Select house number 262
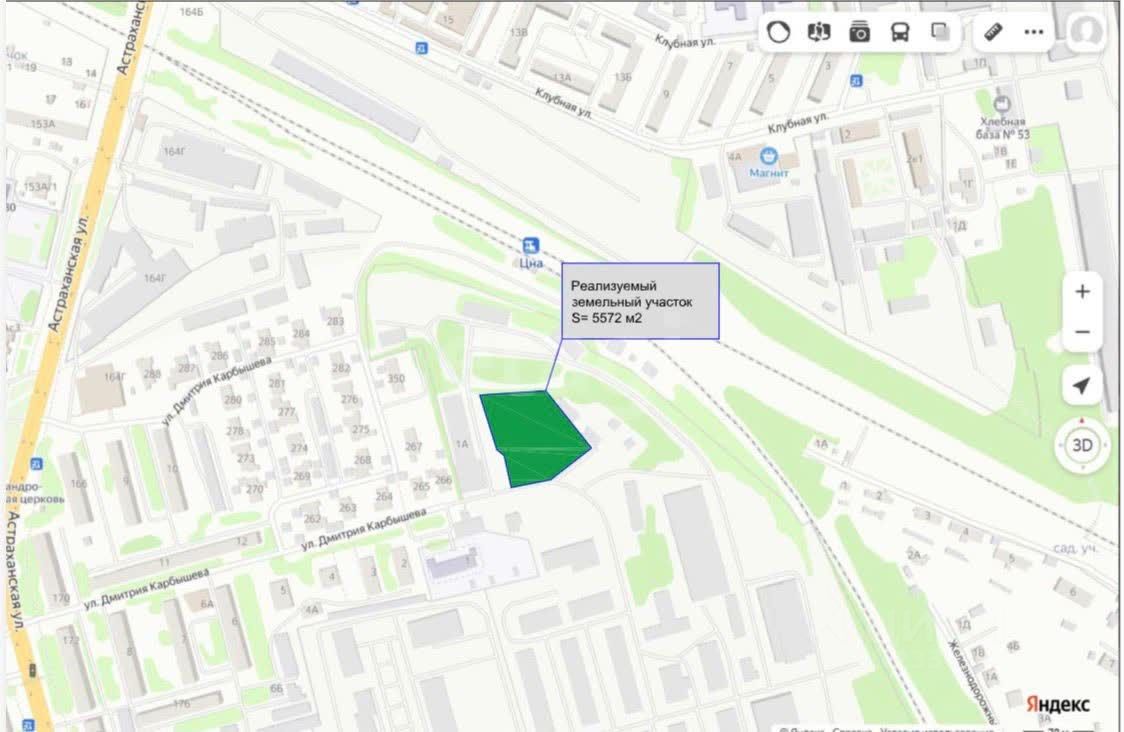 point(312,518)
